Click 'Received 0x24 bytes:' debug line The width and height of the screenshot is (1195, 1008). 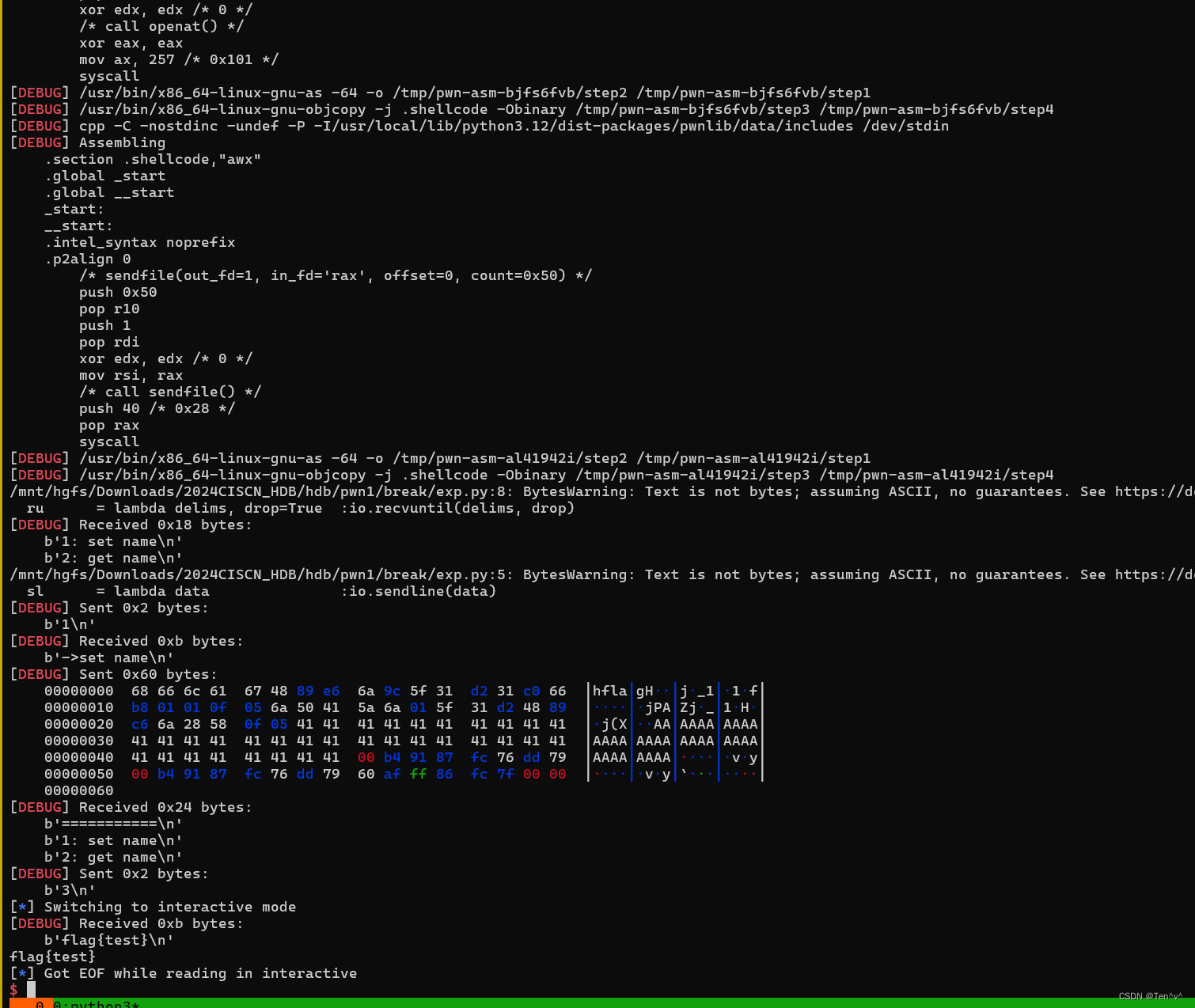click(x=131, y=807)
